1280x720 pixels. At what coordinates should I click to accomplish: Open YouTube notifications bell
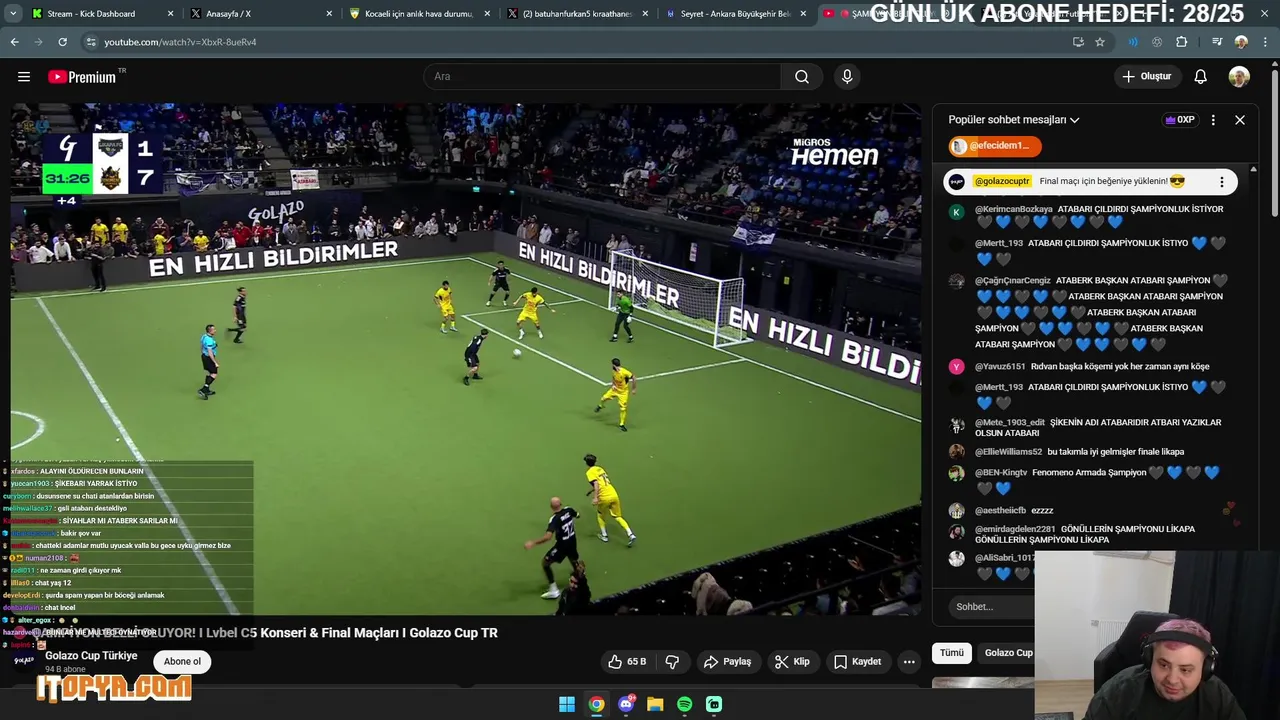pos(1201,77)
